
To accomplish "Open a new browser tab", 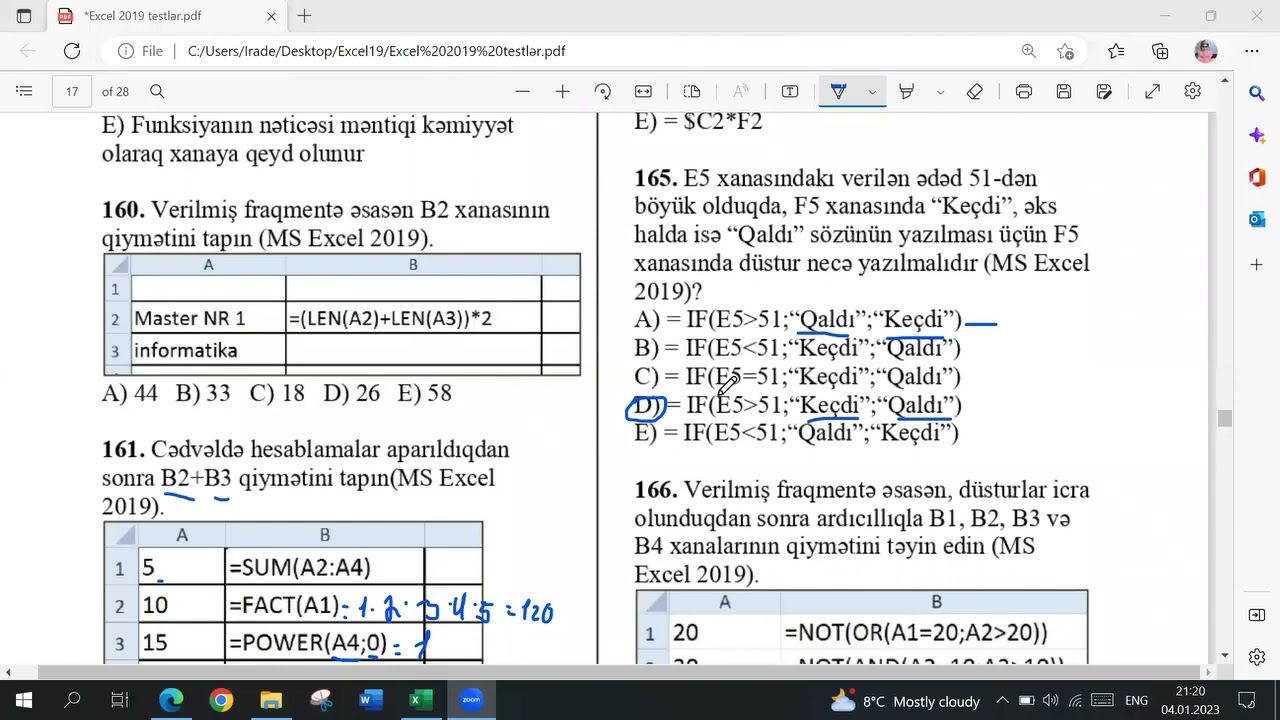I will click(304, 16).
